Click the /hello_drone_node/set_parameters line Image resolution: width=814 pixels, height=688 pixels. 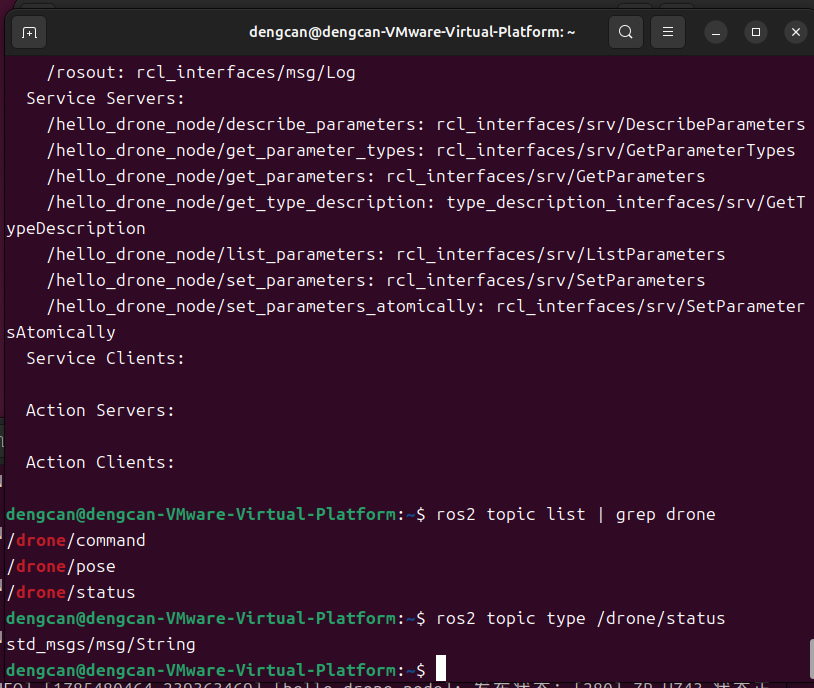[x=376, y=280]
